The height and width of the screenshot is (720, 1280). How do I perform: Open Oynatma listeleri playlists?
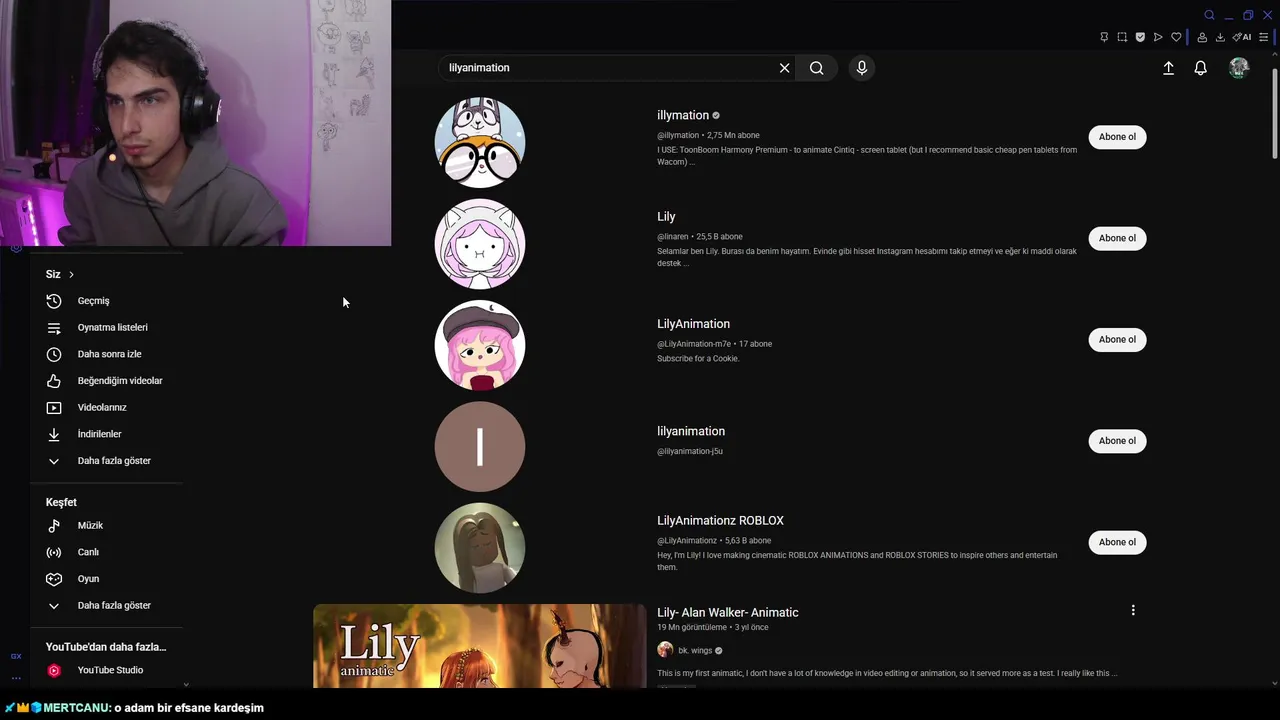(107, 327)
